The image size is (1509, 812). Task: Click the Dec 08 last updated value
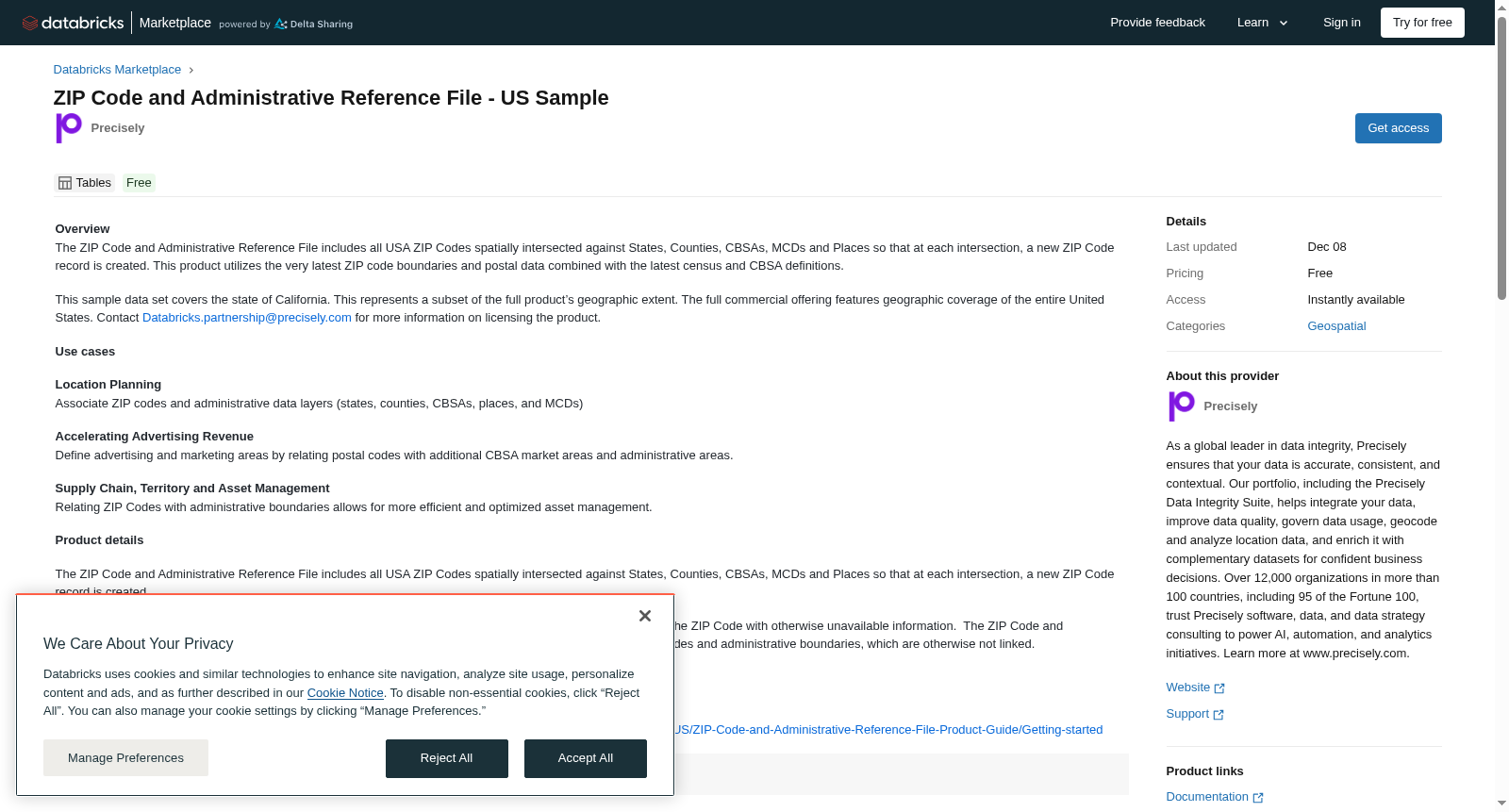(1327, 247)
